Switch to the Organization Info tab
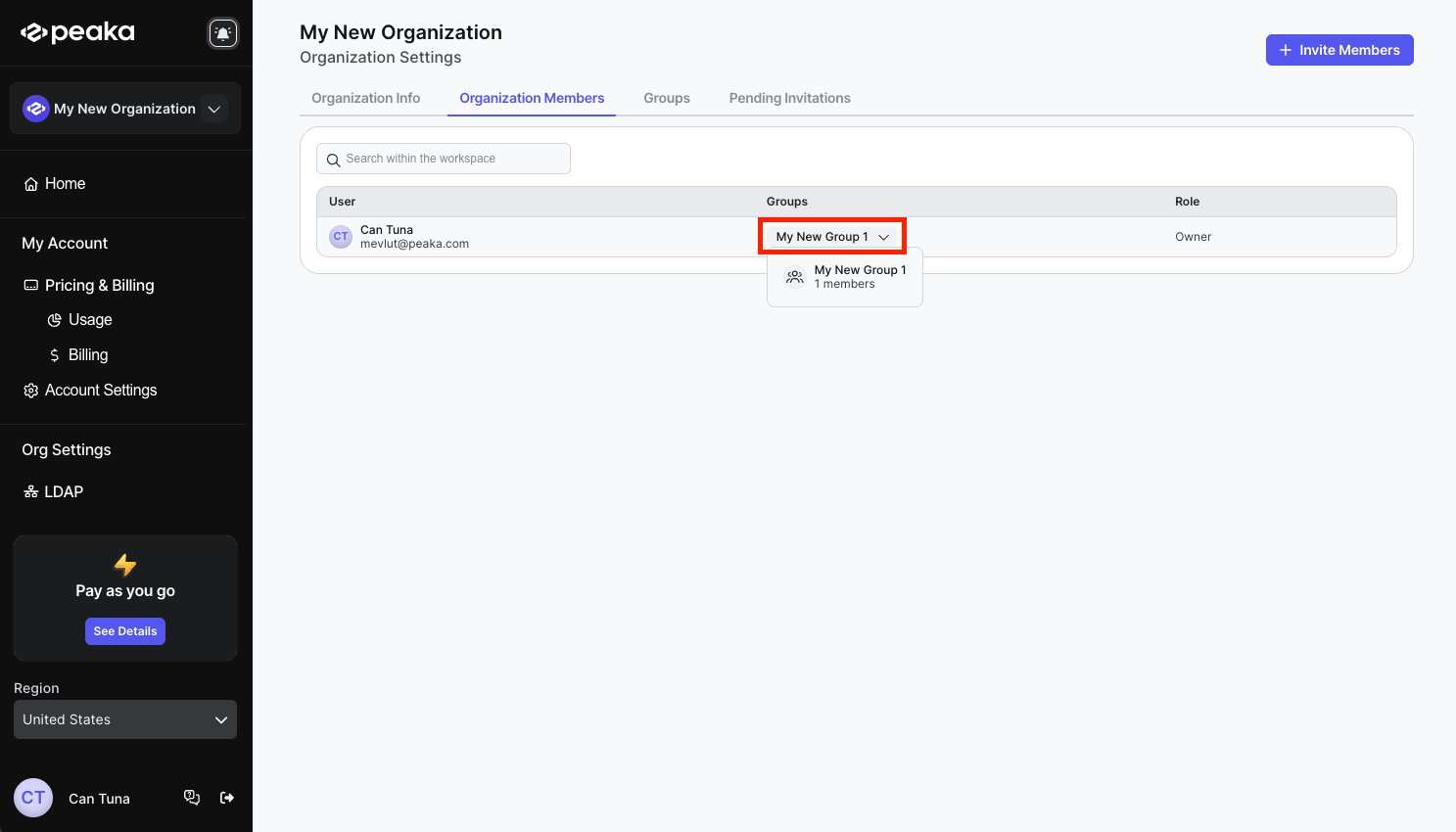1456x832 pixels. [x=365, y=99]
